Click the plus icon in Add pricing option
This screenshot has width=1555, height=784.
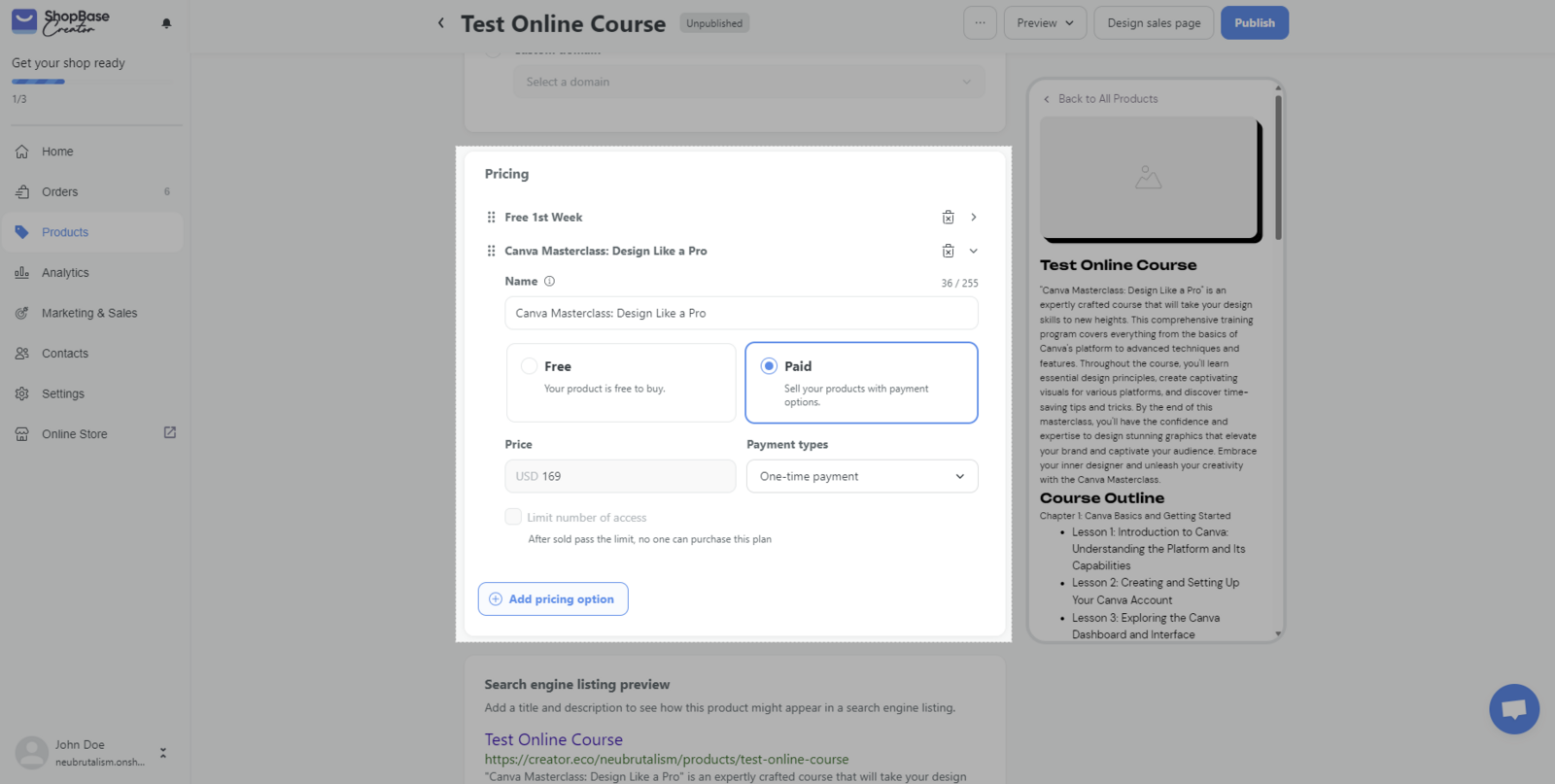496,599
